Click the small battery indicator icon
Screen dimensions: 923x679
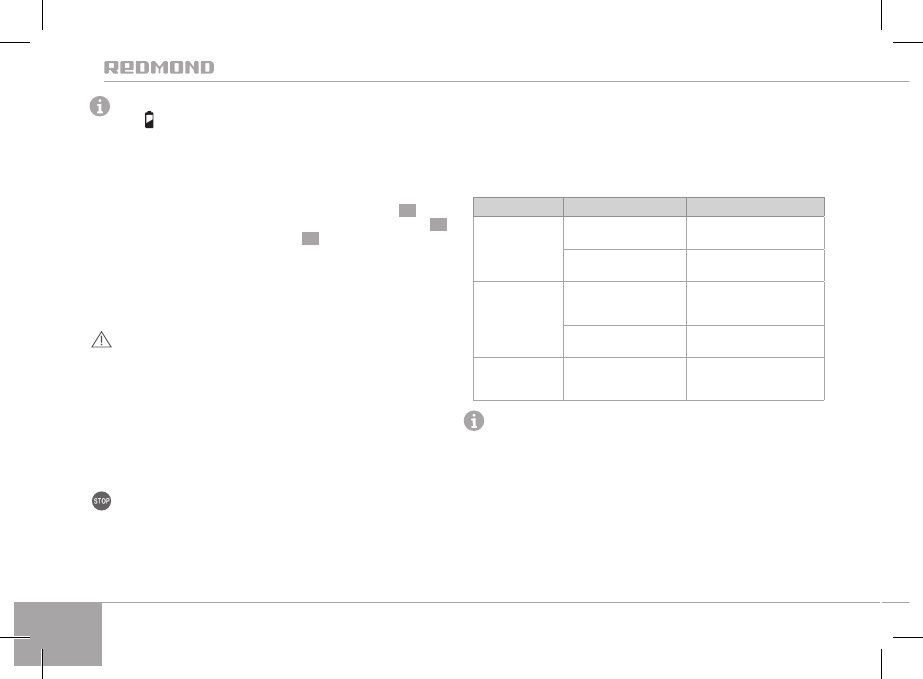149,121
